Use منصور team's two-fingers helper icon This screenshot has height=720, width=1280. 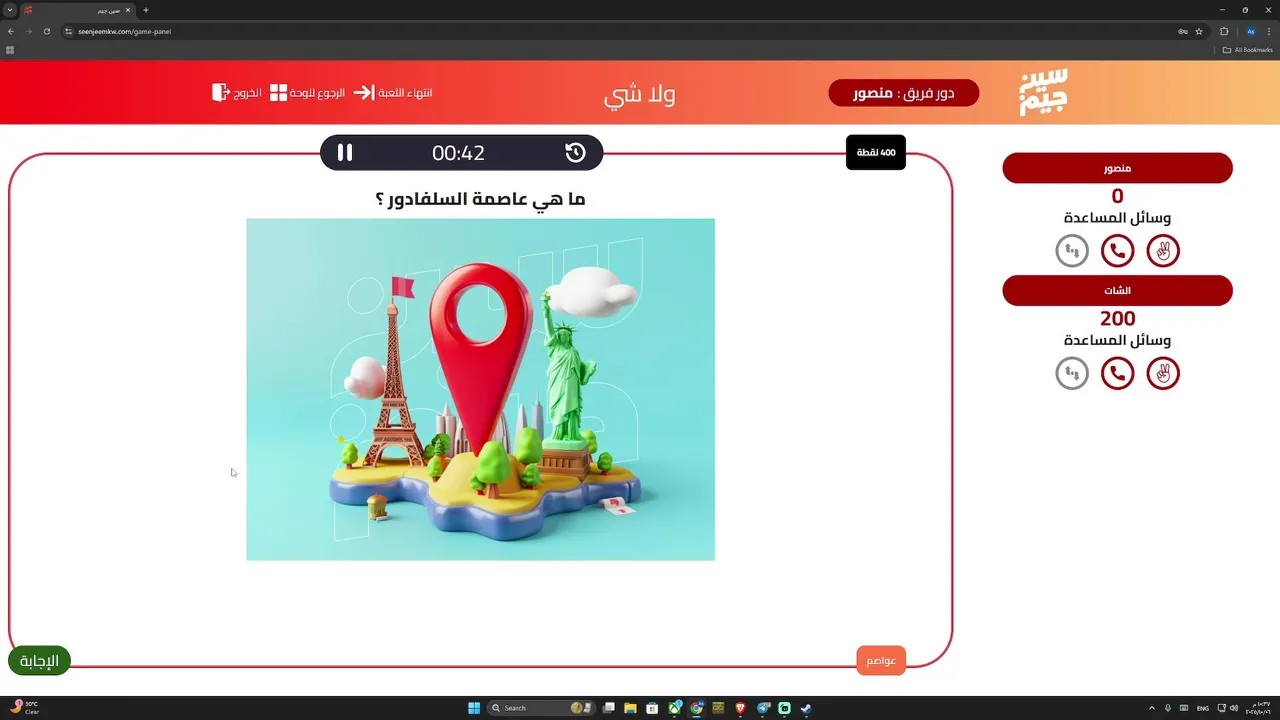[1163, 250]
